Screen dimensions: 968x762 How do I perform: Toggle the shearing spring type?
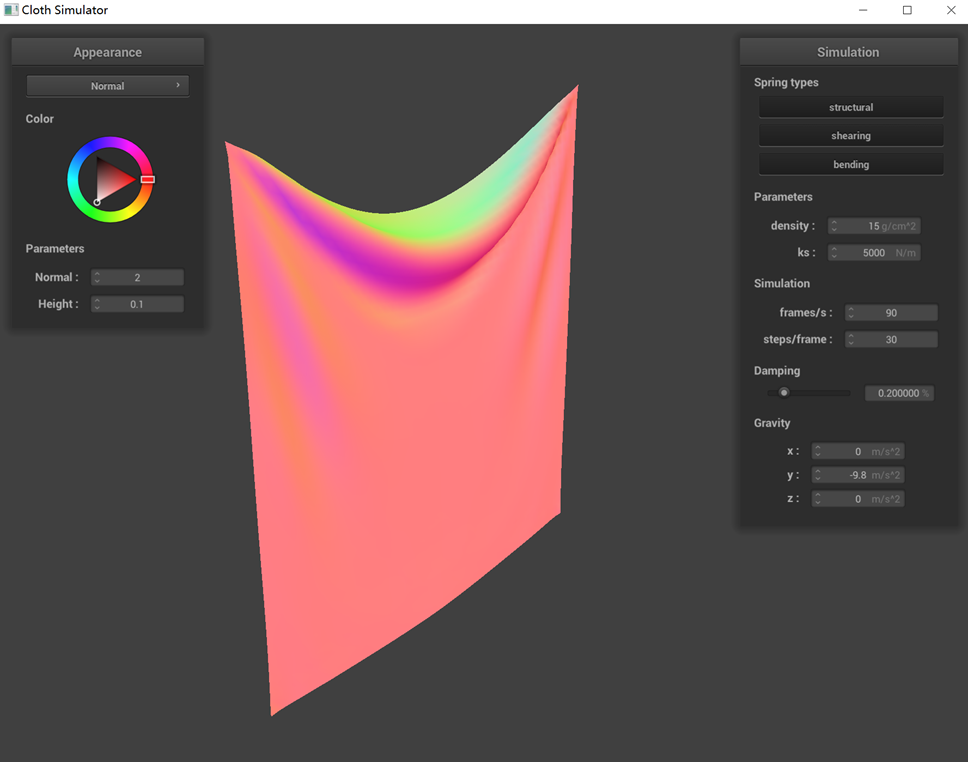[850, 136]
